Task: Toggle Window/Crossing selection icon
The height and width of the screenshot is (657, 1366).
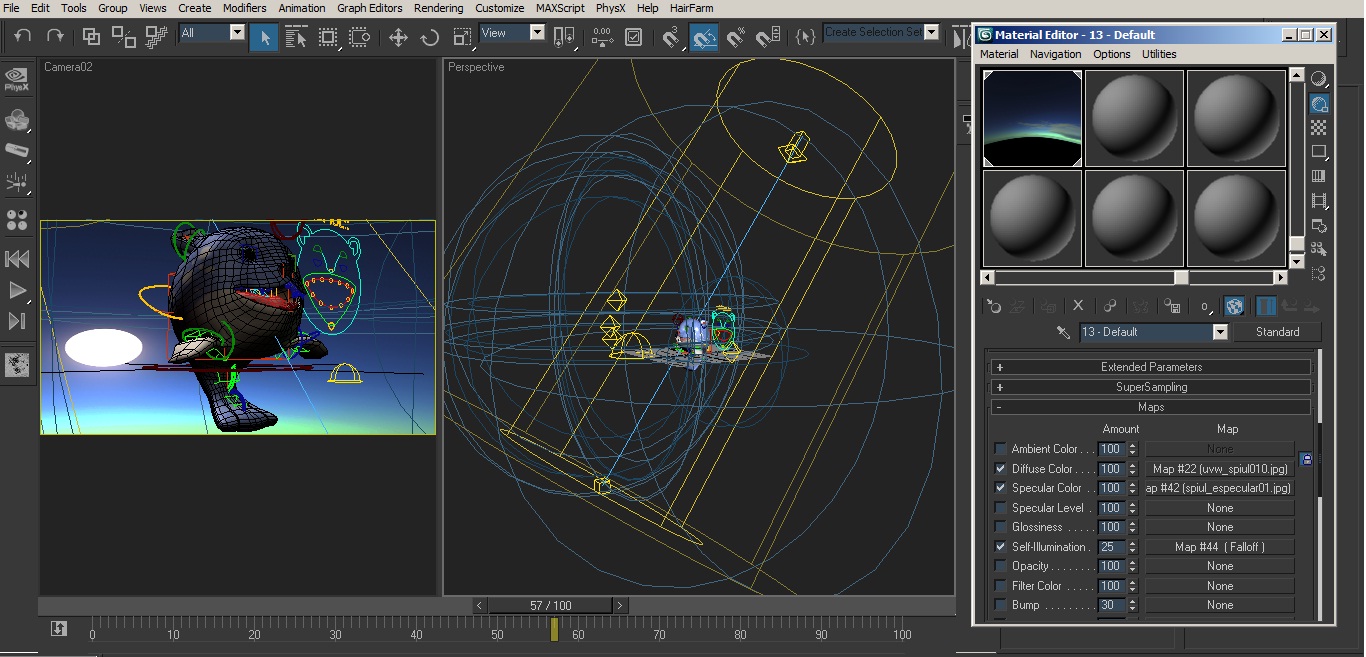Action: (x=360, y=37)
